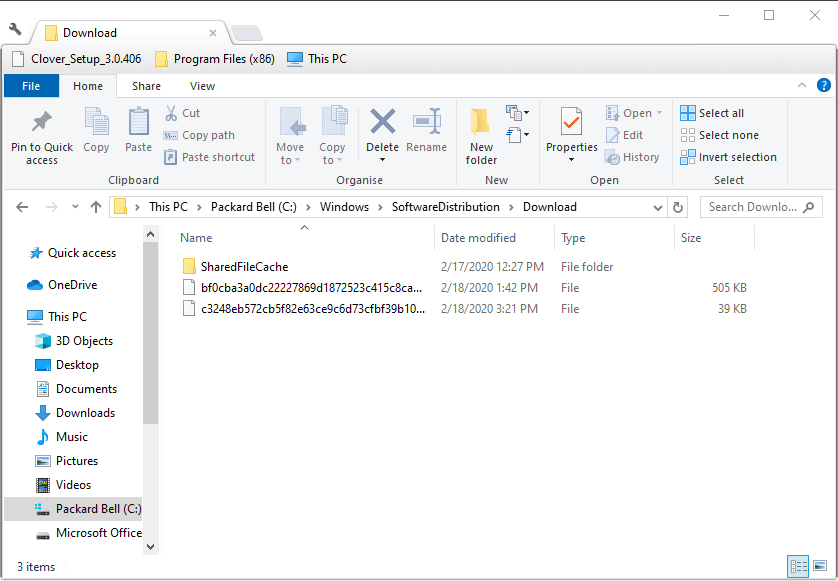Screen dimensions: 838x581
Task: Choose Paste shortcut in Clipboard group
Action: coord(210,157)
